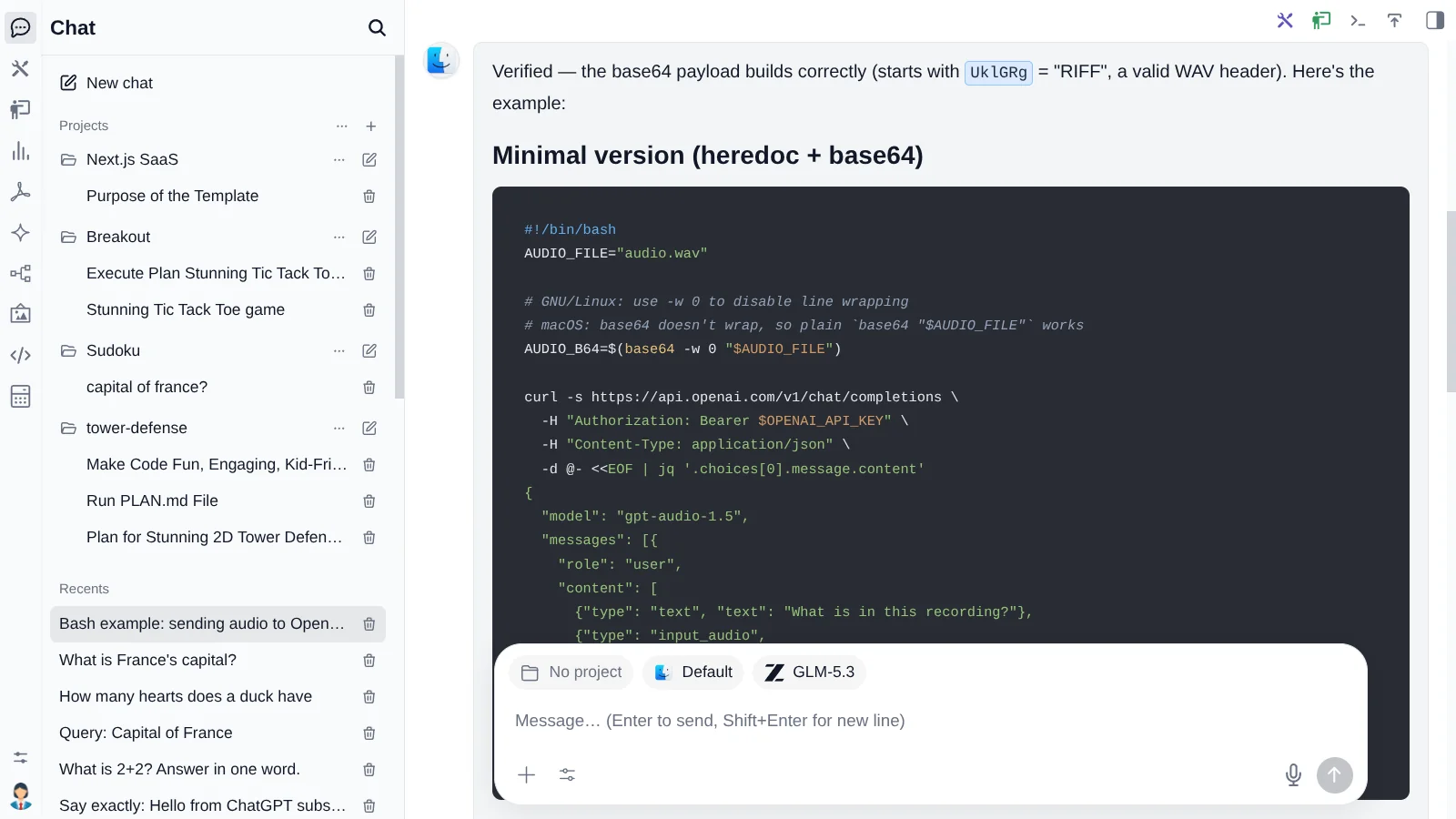Open the 'capital of france?' chat
The width and height of the screenshot is (1456, 819).
(x=147, y=388)
